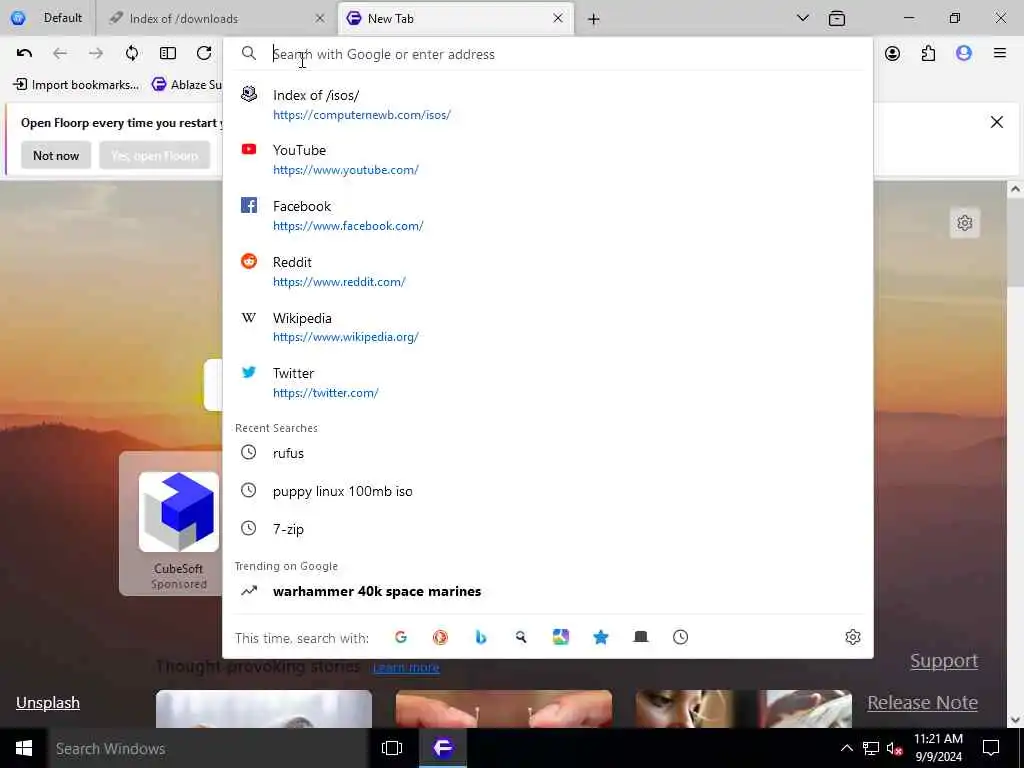Expand the list all tabs chevron

pos(803,18)
